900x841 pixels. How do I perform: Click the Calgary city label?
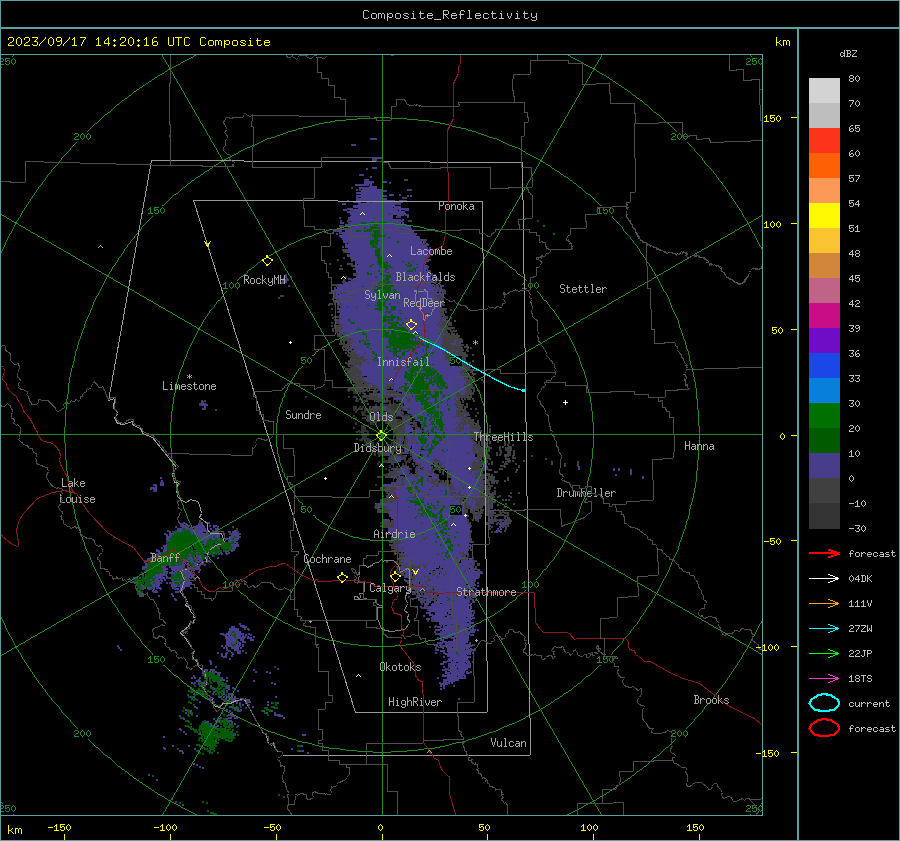point(390,588)
